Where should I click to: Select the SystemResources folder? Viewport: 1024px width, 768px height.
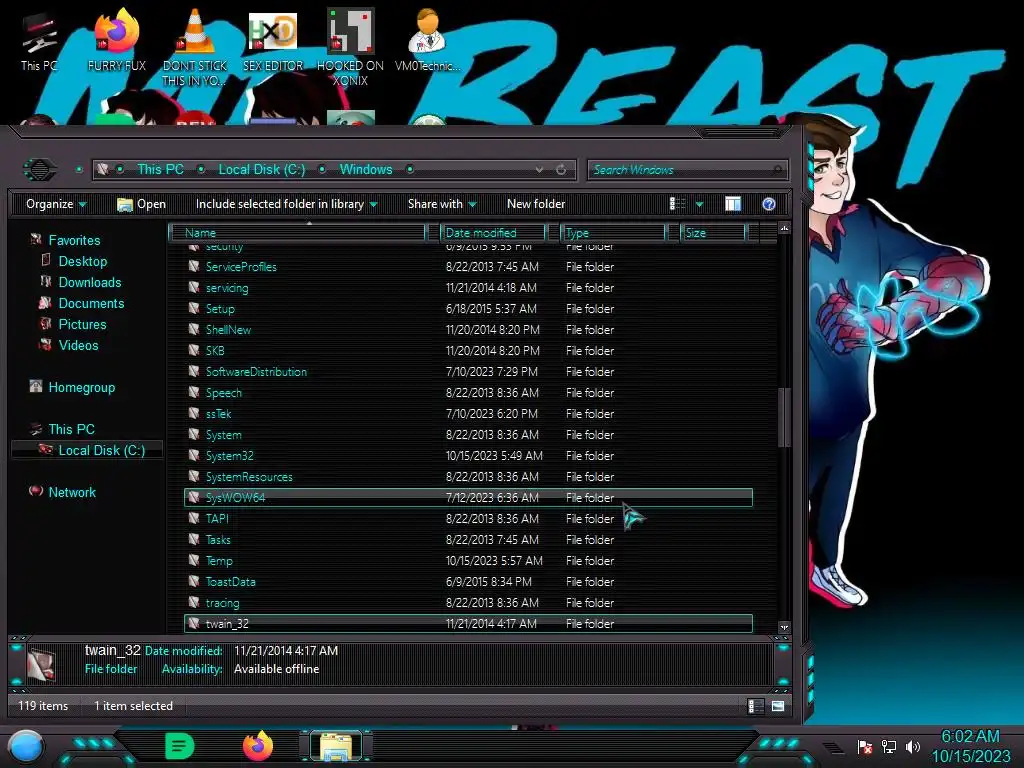tap(469, 477)
